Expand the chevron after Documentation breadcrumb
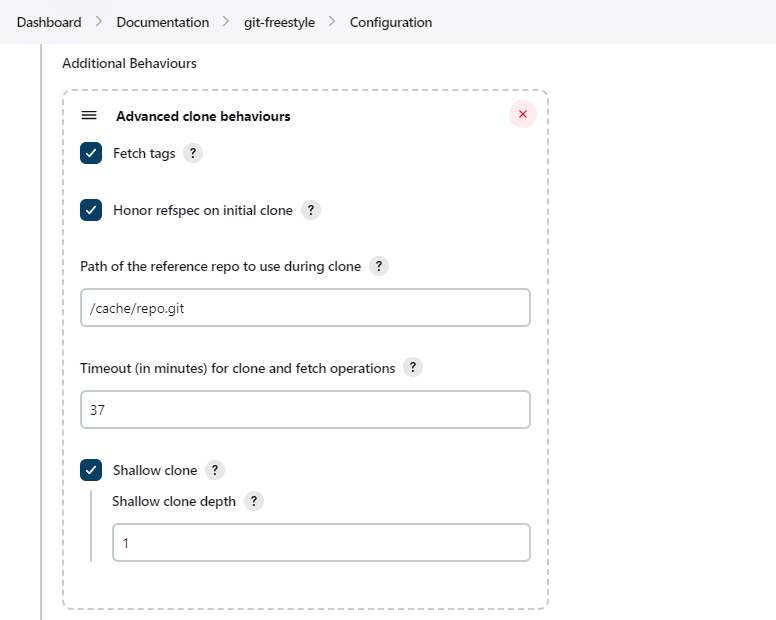The width and height of the screenshot is (776, 620). (x=226, y=22)
